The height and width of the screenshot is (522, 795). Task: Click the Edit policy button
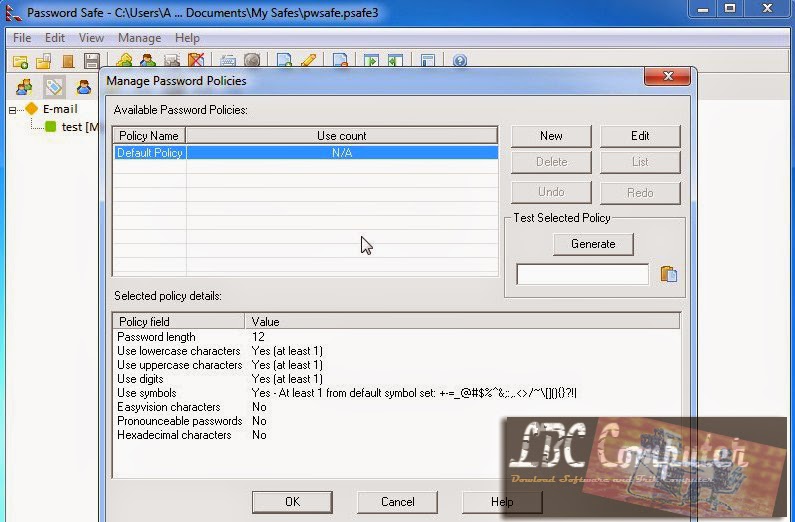[640, 136]
